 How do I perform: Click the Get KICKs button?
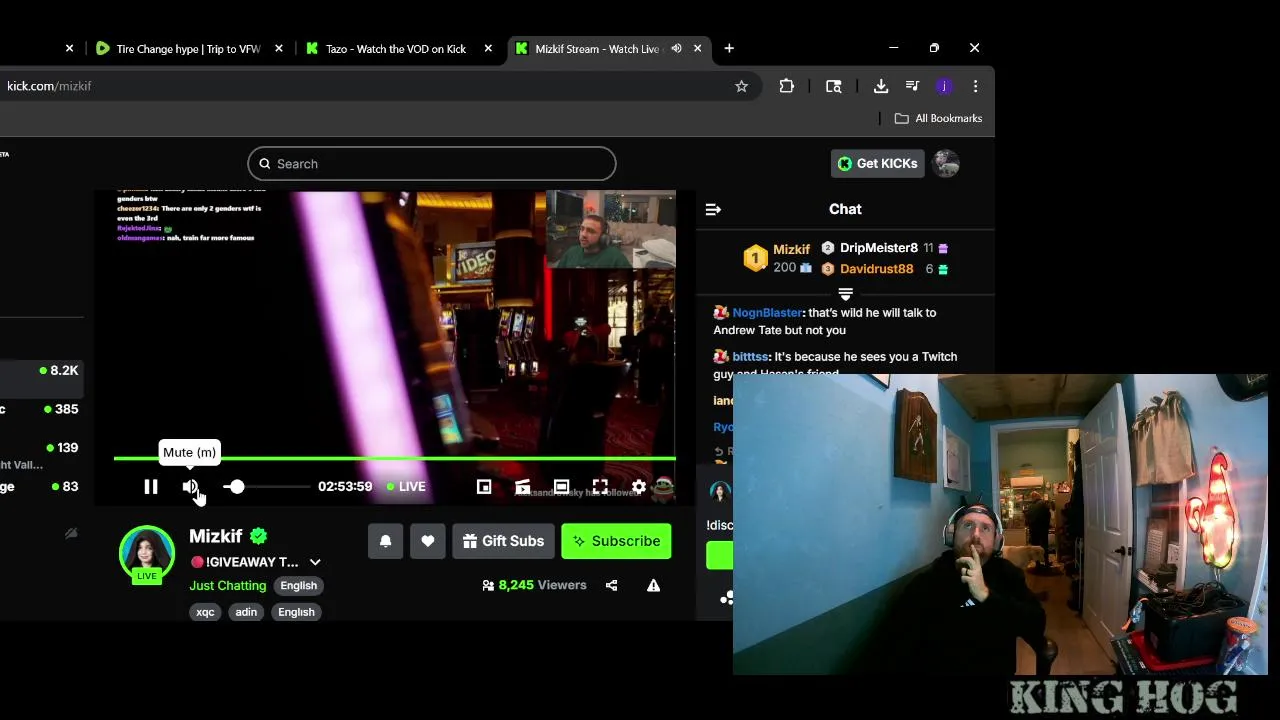point(878,164)
